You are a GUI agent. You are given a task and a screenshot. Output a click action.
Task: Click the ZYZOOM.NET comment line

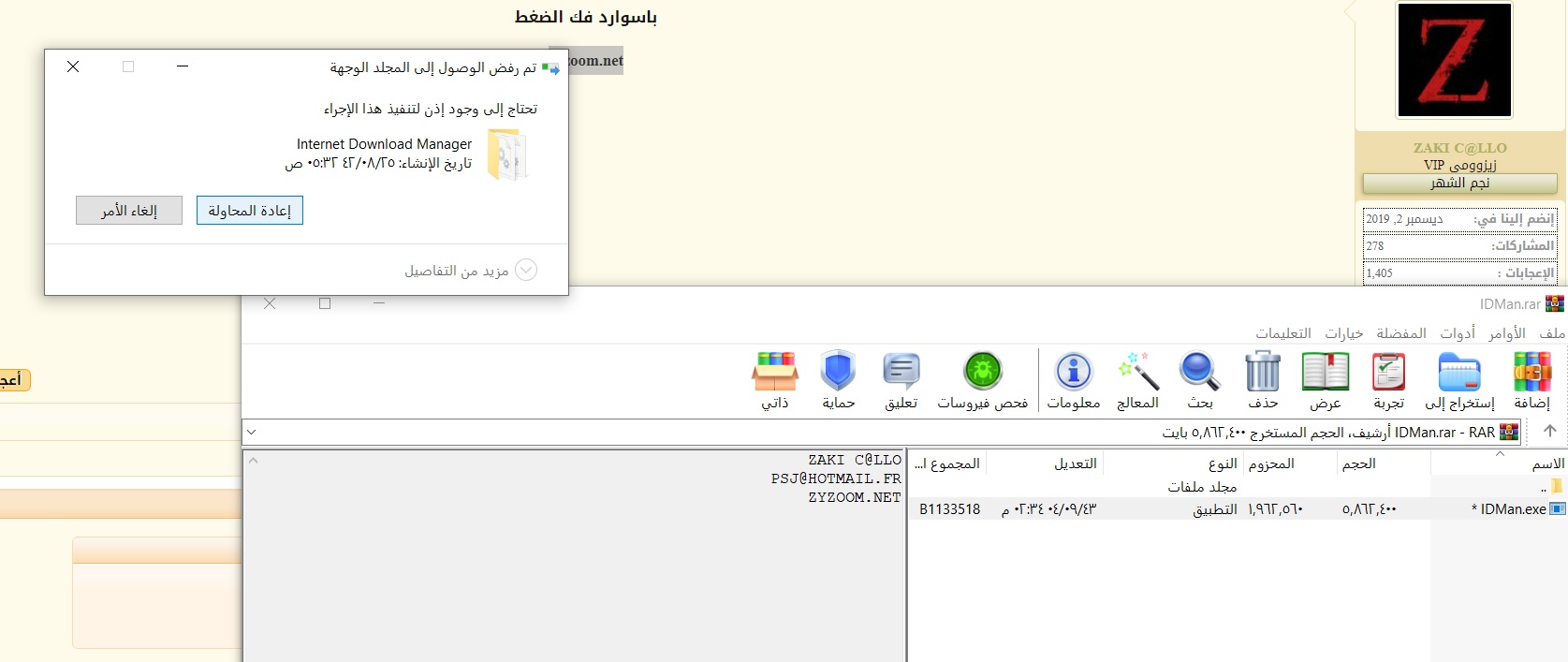[855, 497]
